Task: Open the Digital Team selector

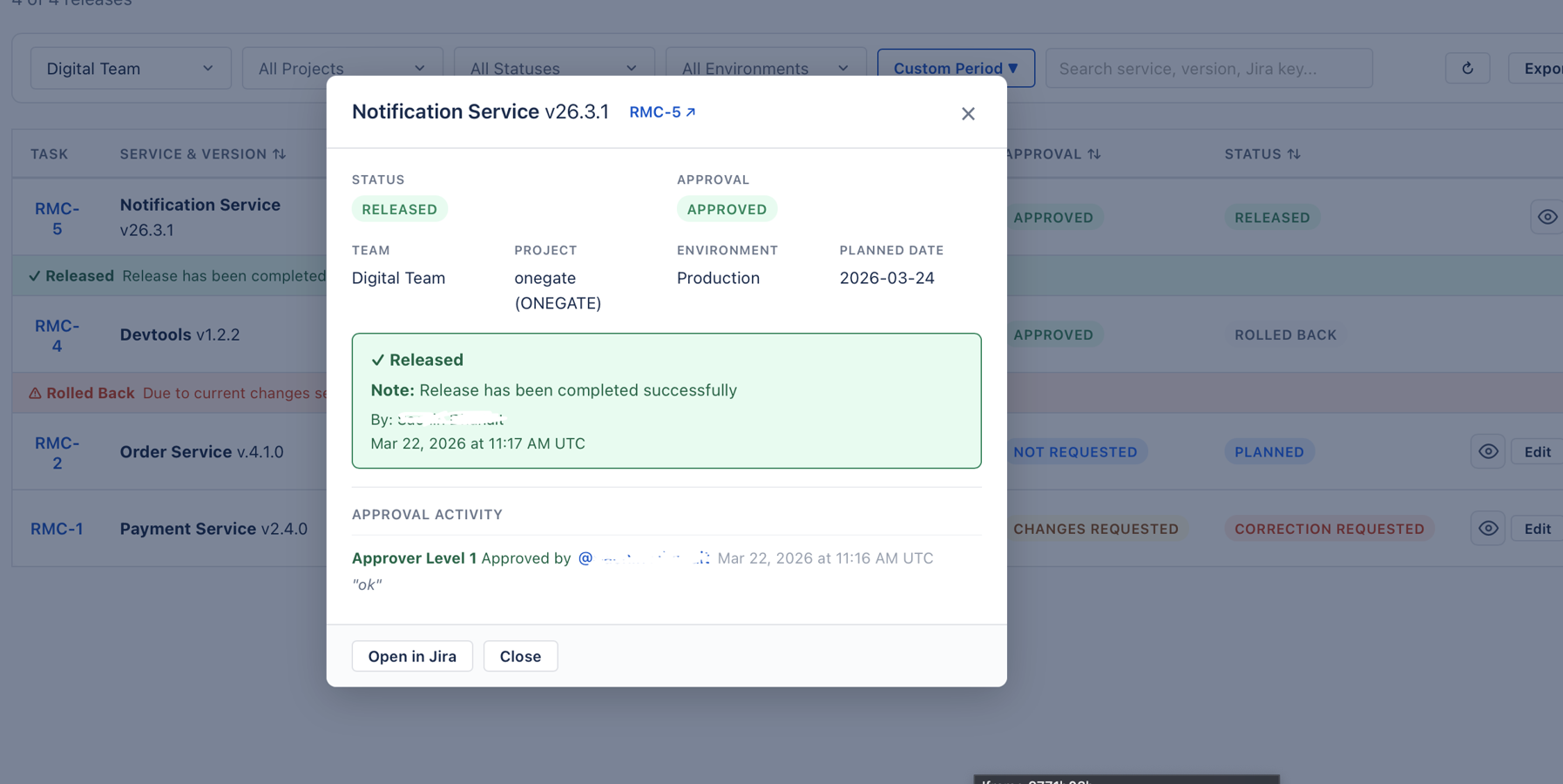Action: pos(130,68)
